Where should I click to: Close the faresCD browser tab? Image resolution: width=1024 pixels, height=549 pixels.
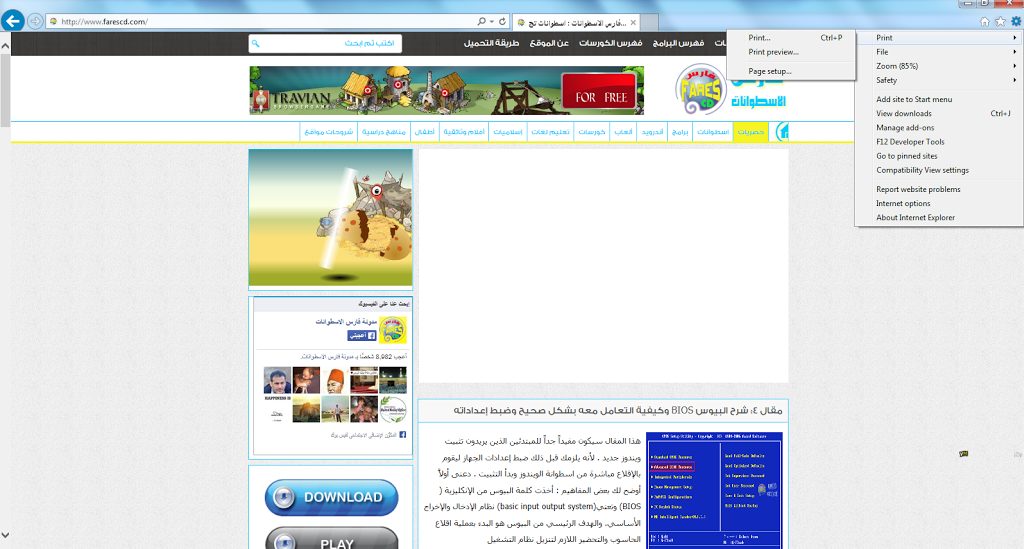tap(633, 23)
